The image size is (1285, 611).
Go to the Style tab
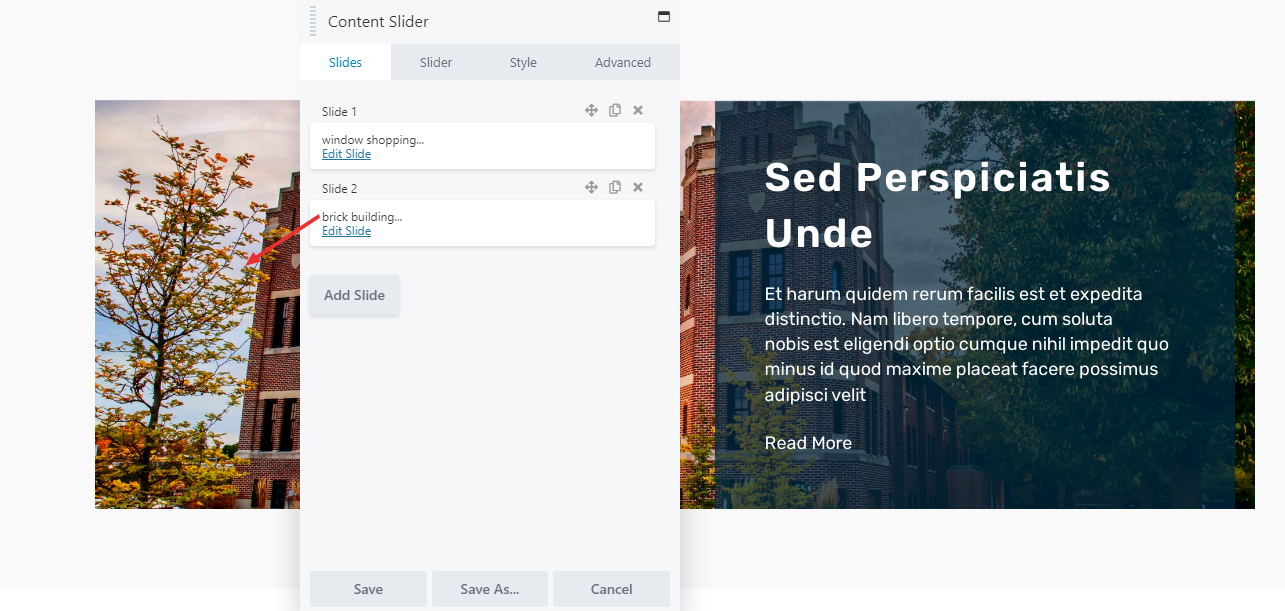[x=523, y=62]
